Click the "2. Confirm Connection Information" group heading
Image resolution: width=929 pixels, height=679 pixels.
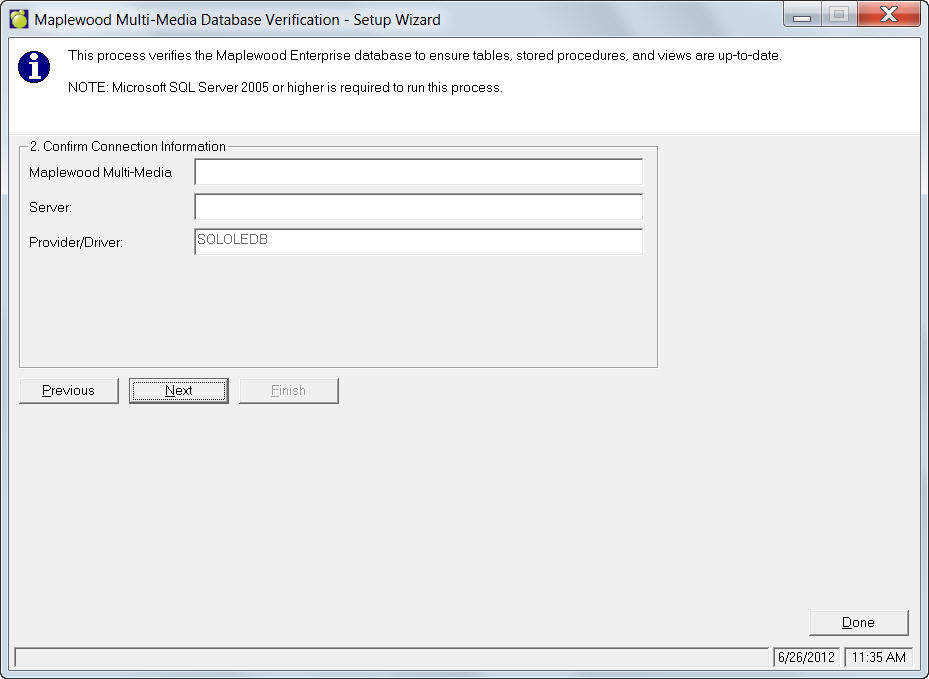point(127,146)
